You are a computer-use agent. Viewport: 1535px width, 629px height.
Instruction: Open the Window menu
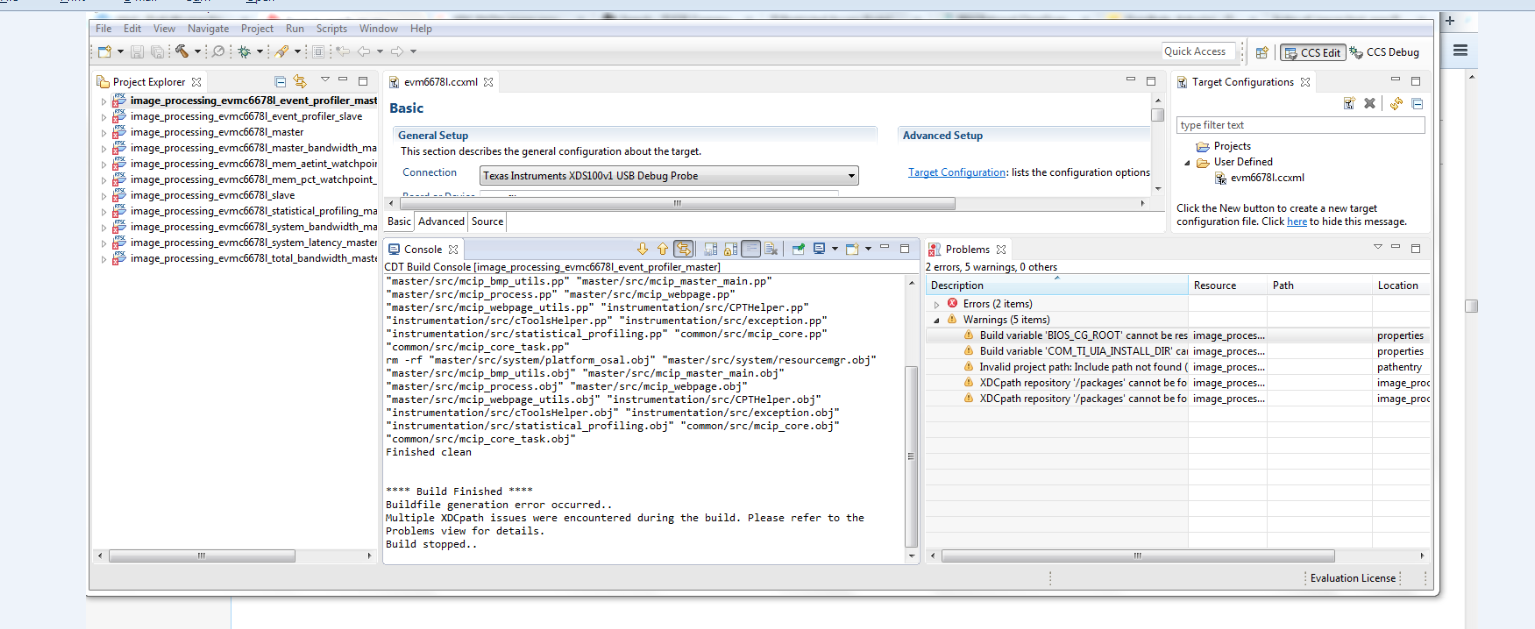click(x=378, y=29)
